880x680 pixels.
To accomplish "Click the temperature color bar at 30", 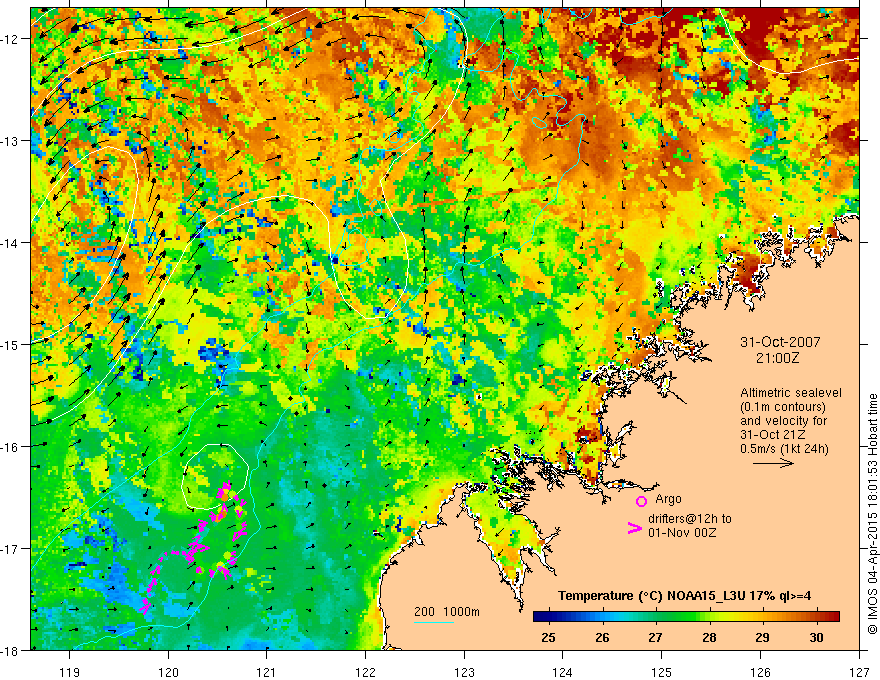I will click(817, 617).
